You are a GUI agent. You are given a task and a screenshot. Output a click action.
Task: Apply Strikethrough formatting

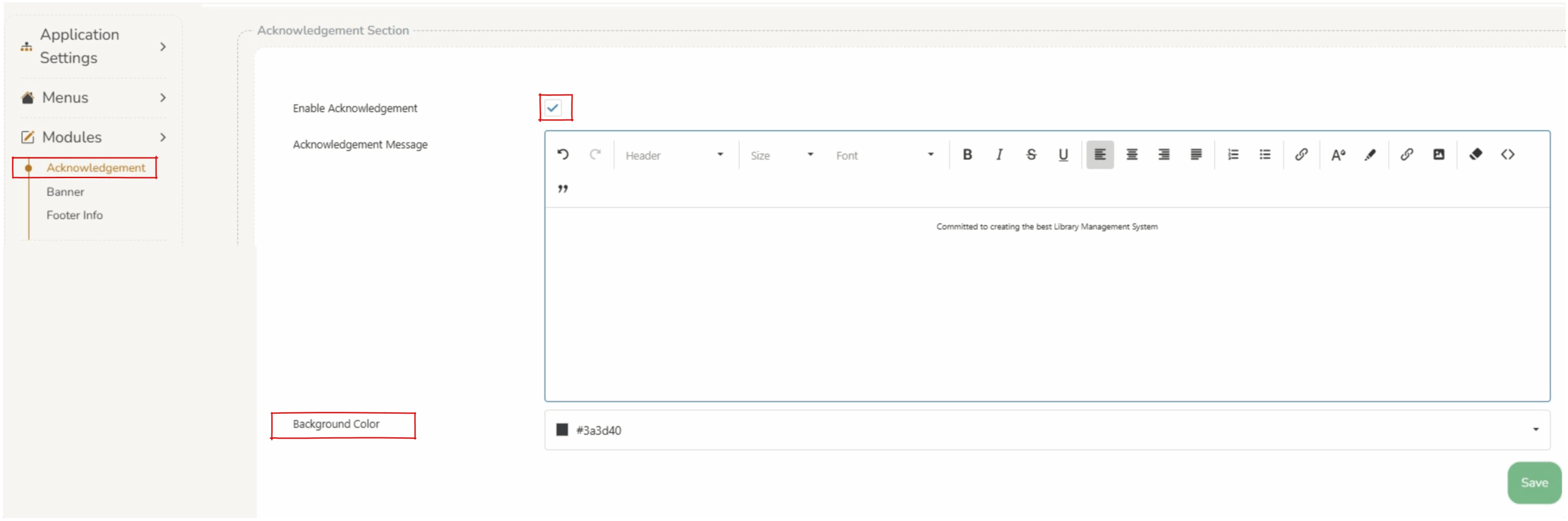click(x=1031, y=155)
